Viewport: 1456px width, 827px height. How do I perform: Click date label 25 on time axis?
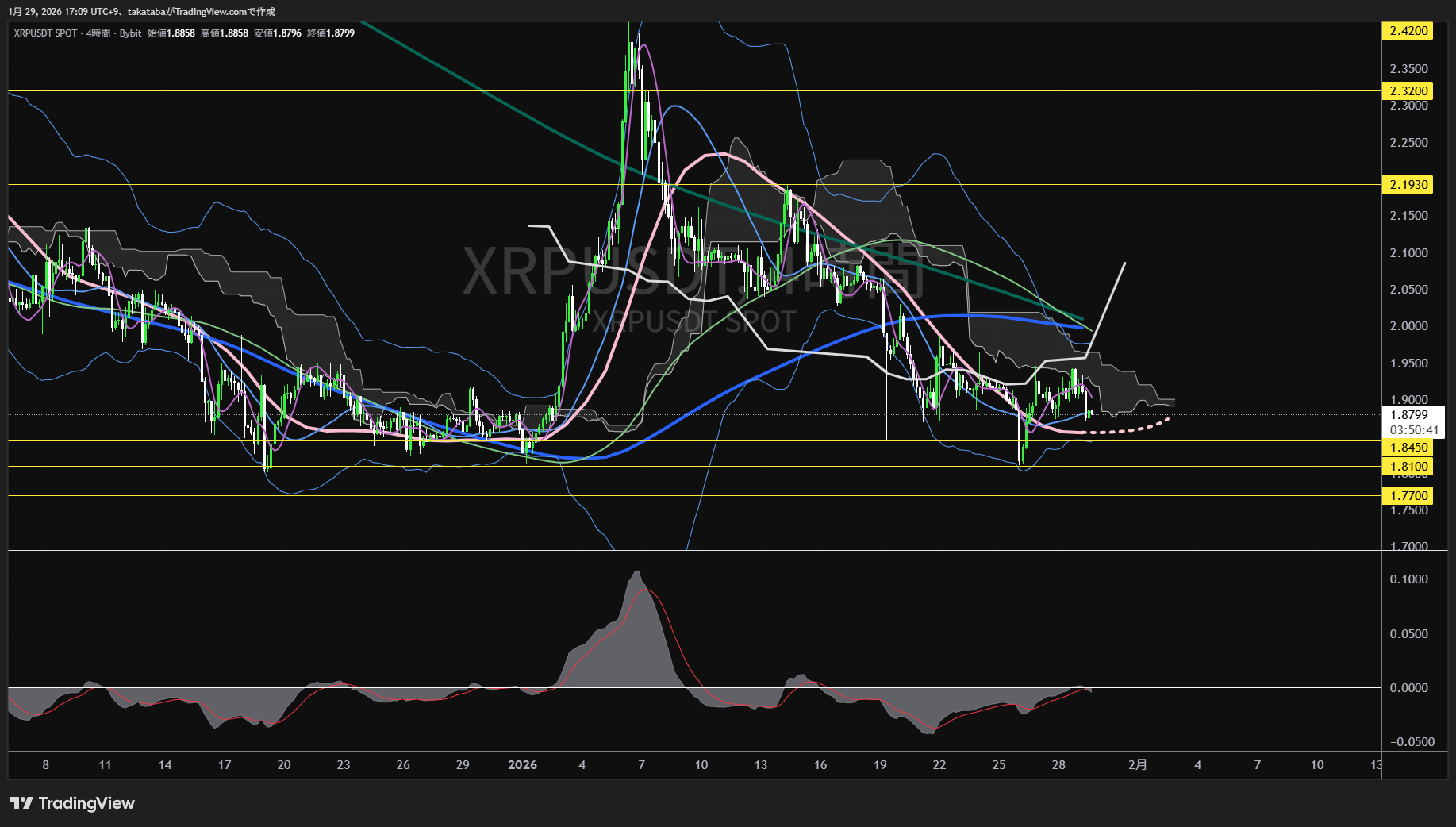(999, 765)
